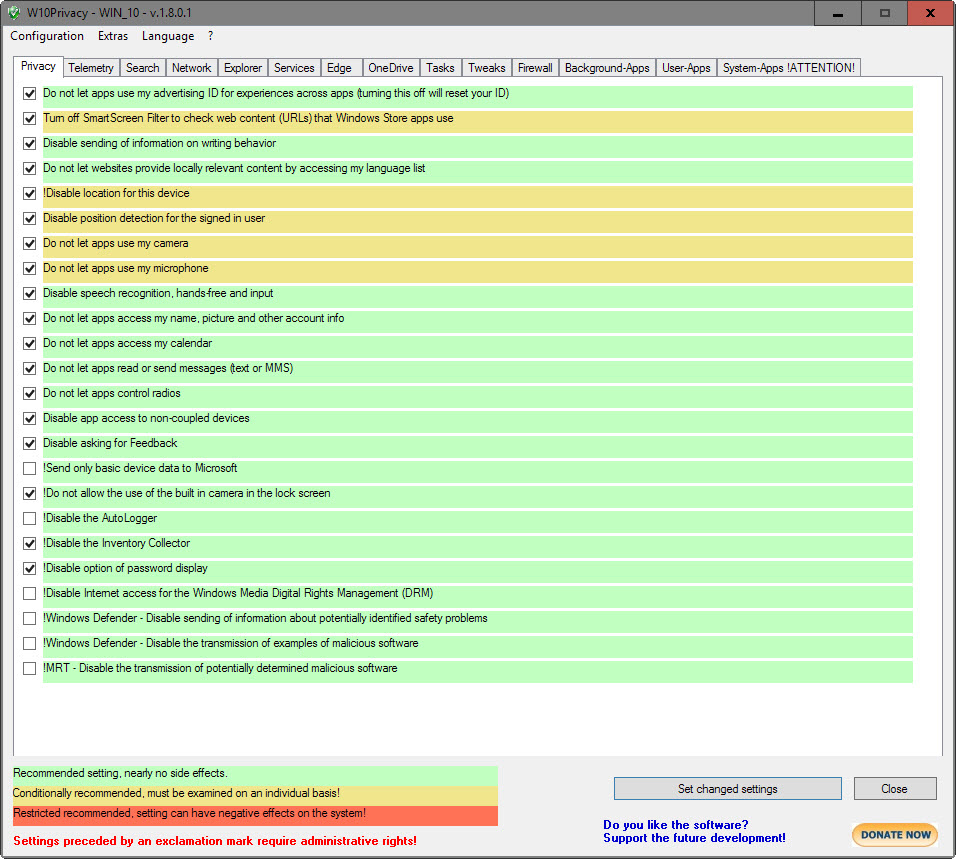The image size is (956, 859).
Task: Click the administrative rights warning text
Action: tap(215, 841)
